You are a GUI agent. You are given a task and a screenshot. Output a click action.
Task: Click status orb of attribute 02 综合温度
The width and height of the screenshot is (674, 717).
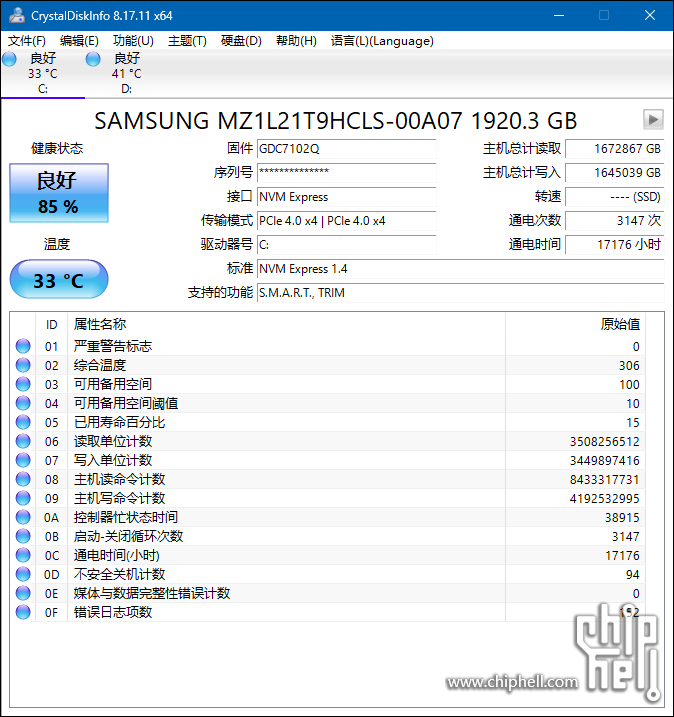23,365
